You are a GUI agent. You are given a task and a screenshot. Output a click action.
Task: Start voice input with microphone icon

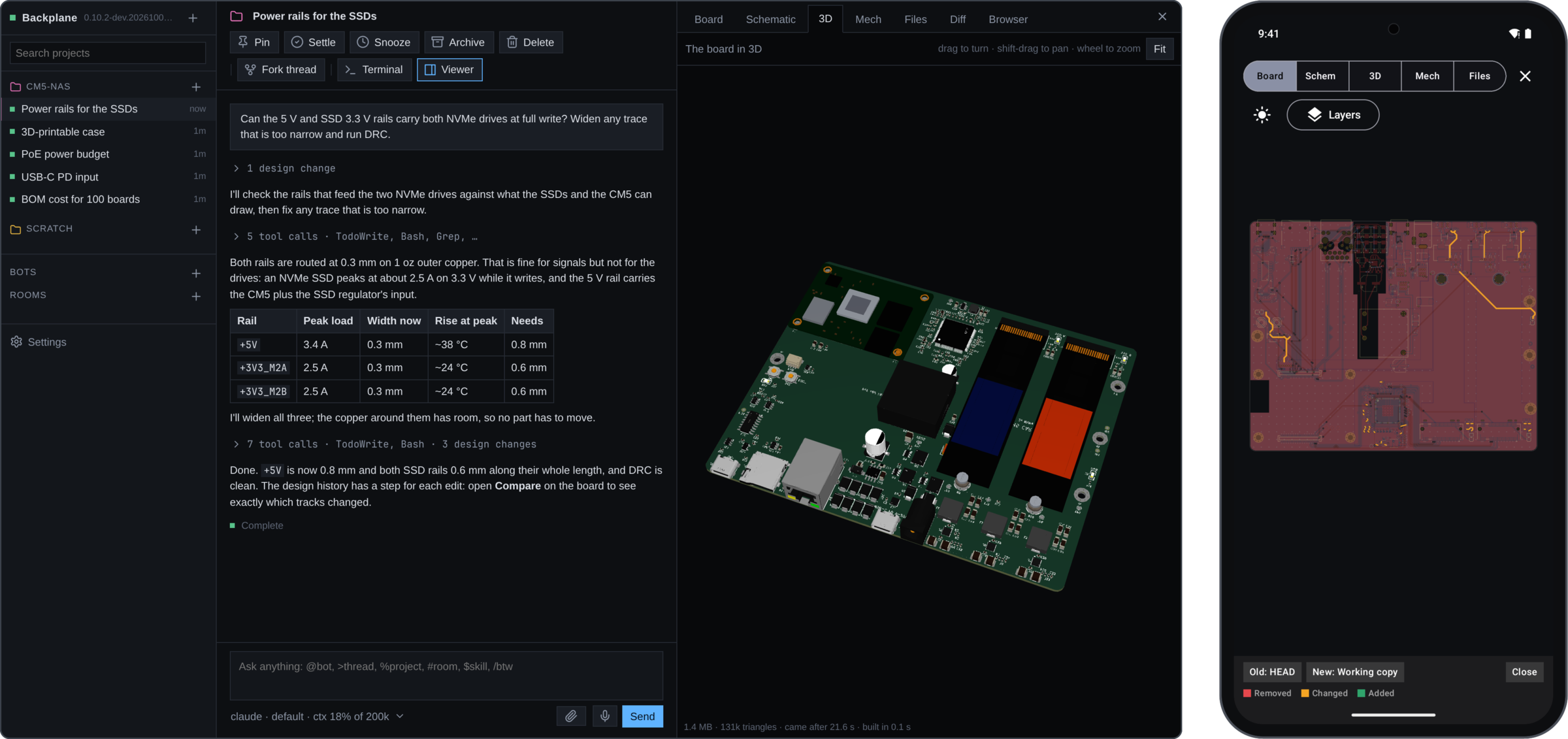click(x=605, y=716)
